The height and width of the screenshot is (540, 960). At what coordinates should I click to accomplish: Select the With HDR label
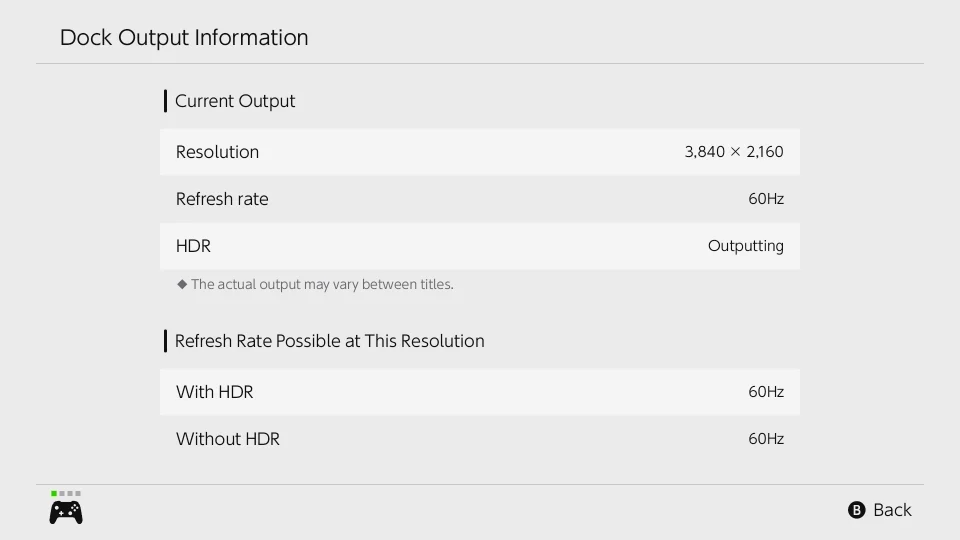214,392
